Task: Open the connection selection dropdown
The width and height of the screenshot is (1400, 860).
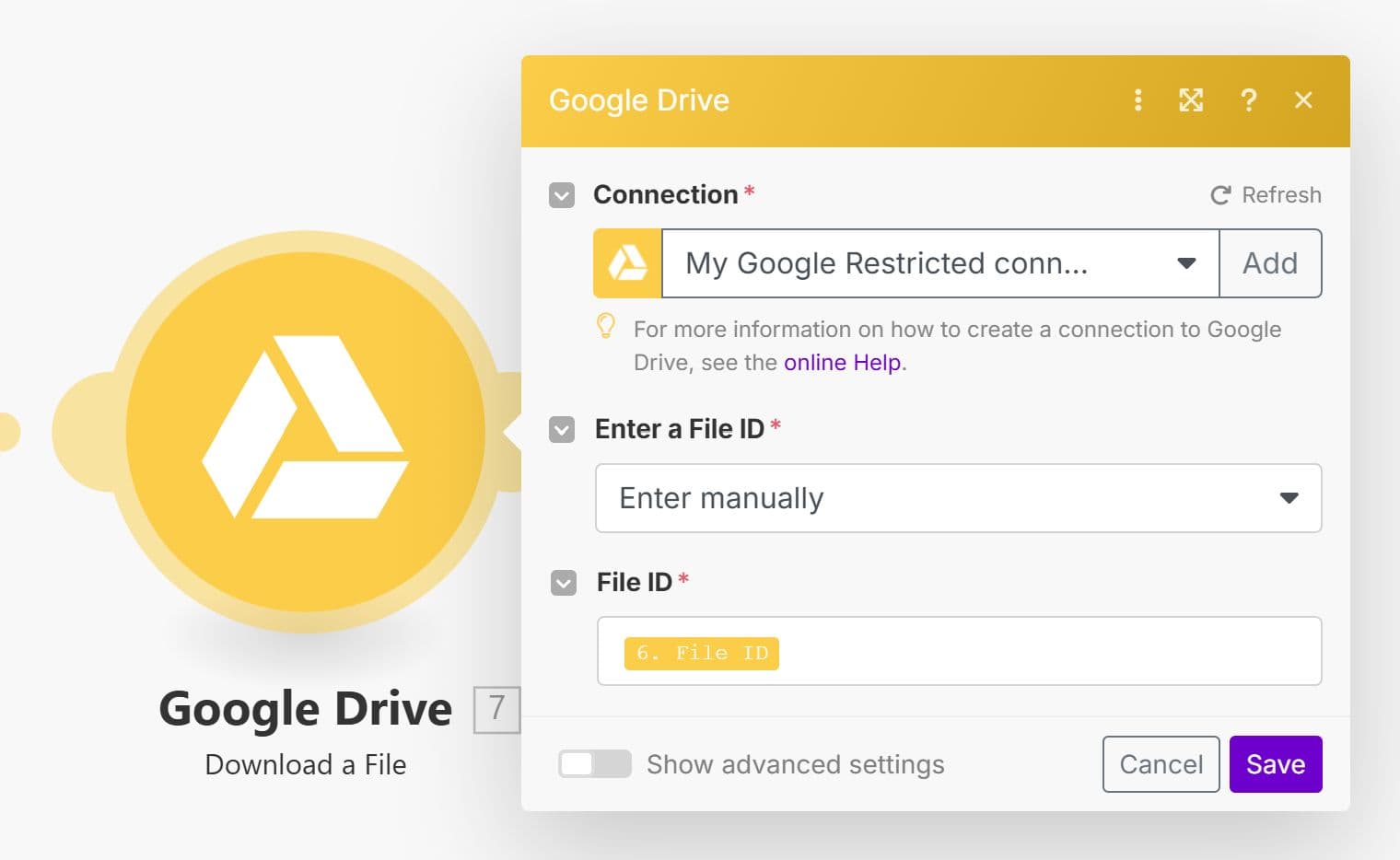Action: 1186,263
